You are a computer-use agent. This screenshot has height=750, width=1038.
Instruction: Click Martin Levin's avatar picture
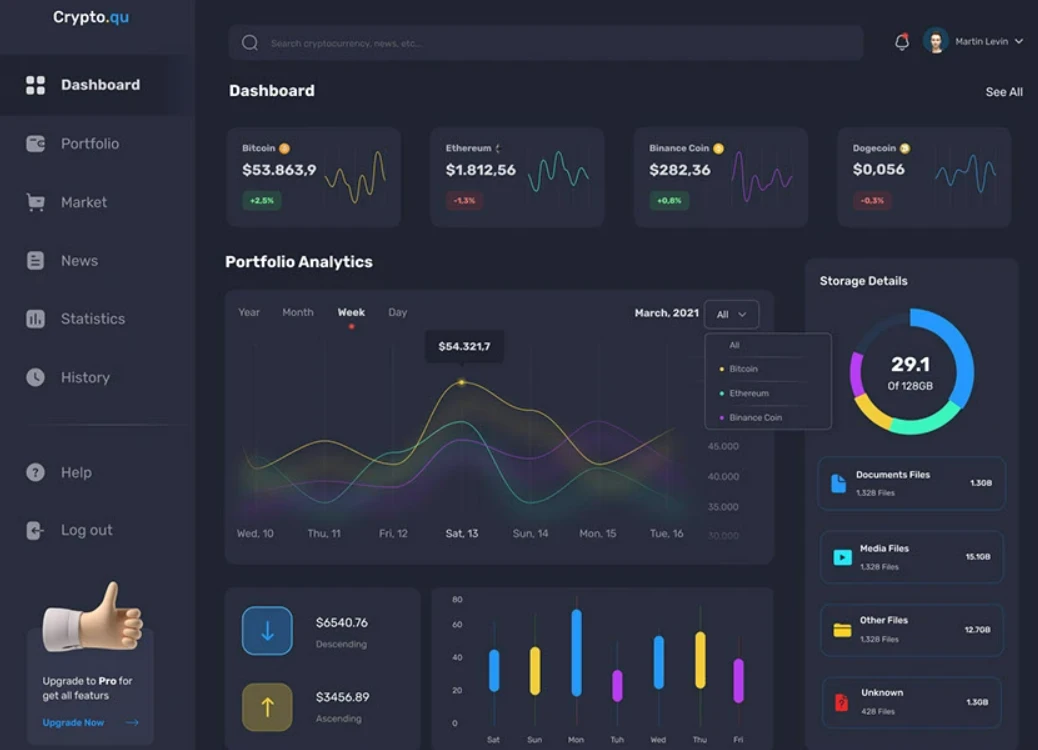935,41
